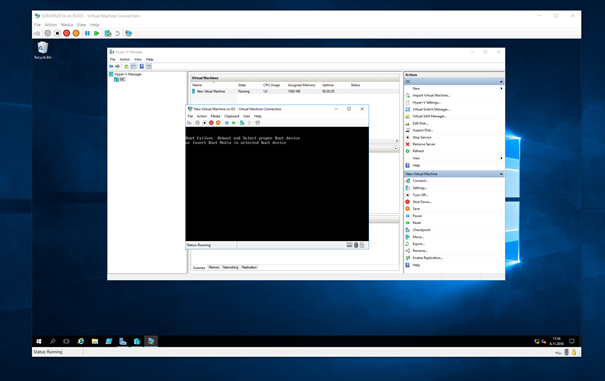Click Forward arrow in Hyper-V Manager toolbar
Screen dimensions: 605x381
pyautogui.click(x=117, y=66)
